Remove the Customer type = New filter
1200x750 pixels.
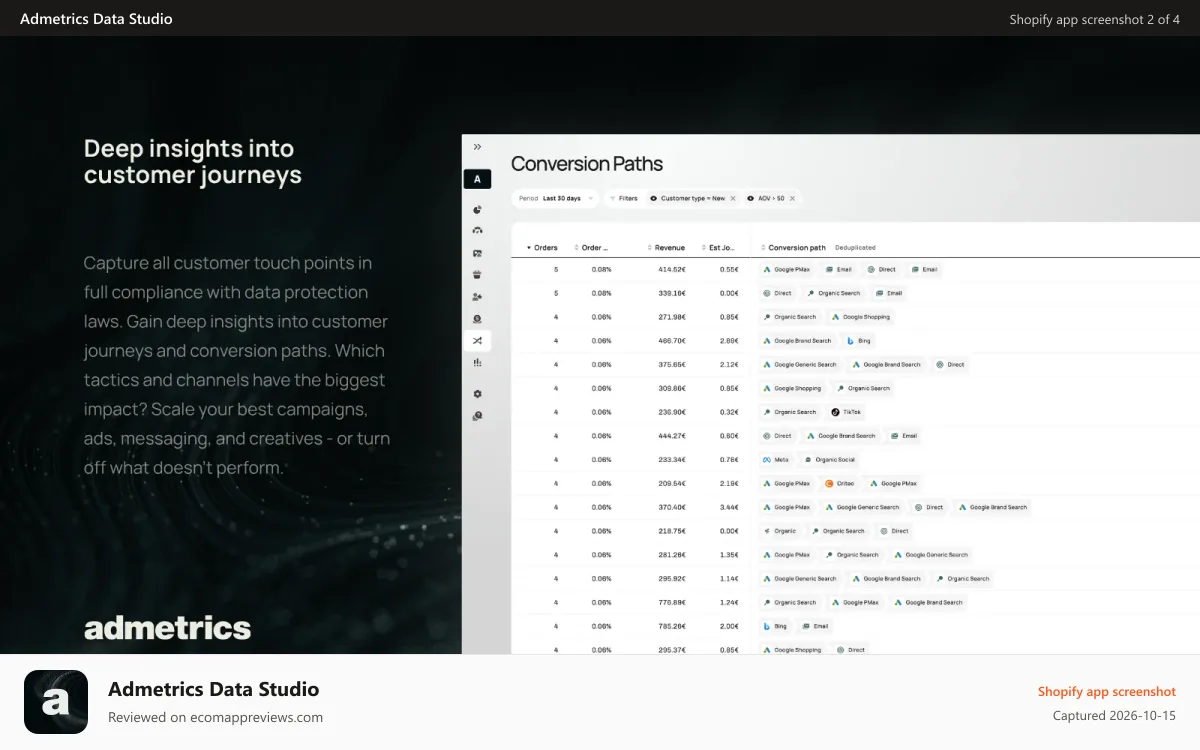click(732, 198)
